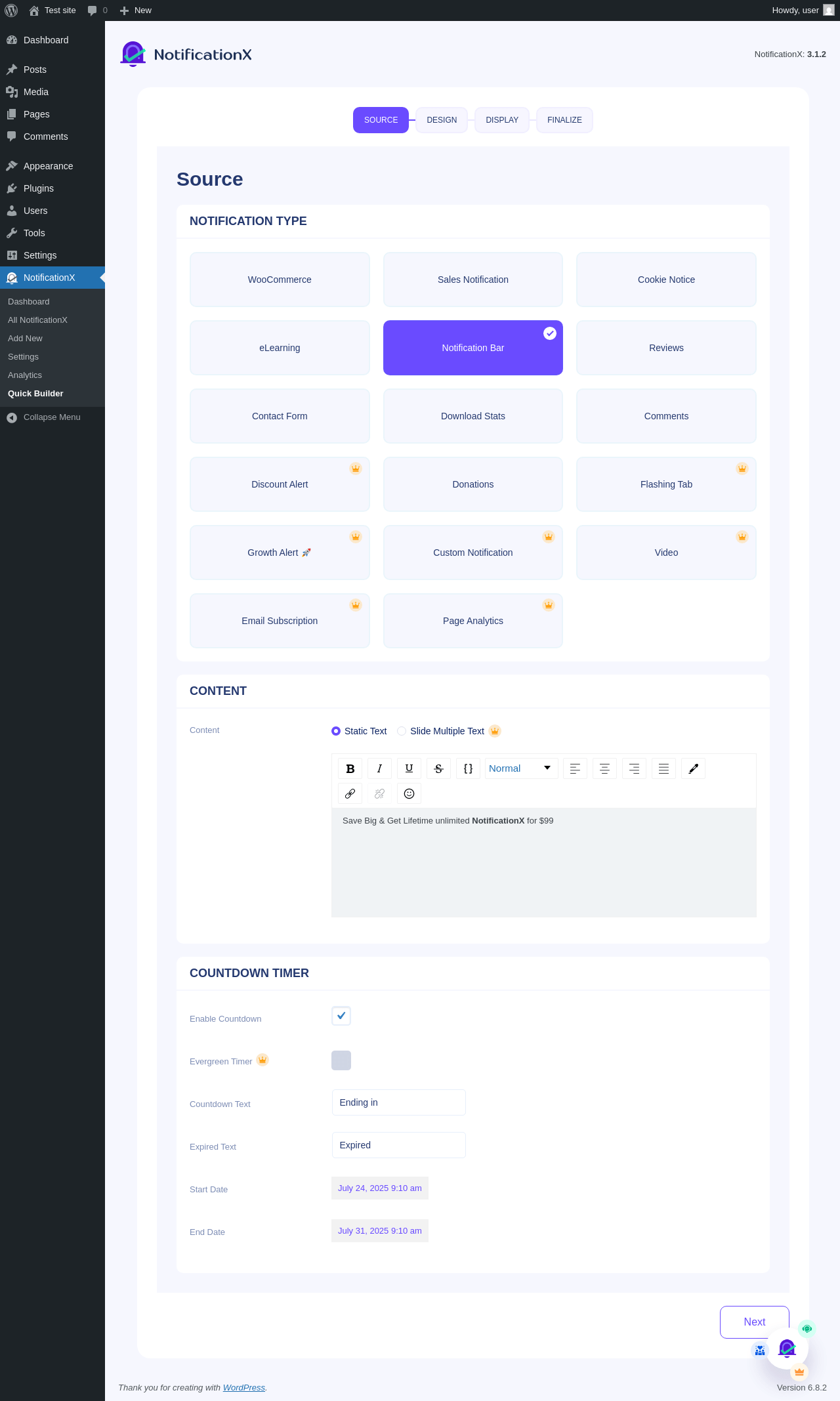Align content text center
This screenshot has width=840, height=1401.
click(x=604, y=768)
